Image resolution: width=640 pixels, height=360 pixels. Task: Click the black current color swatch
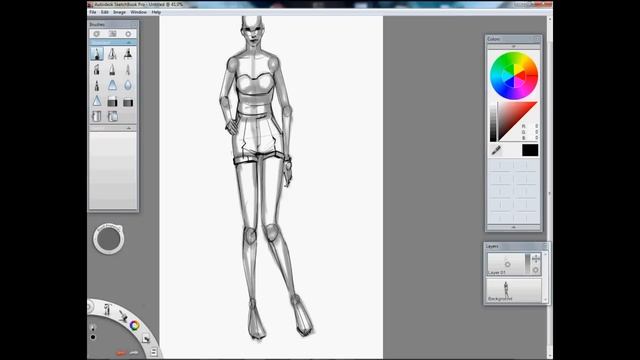coord(530,150)
